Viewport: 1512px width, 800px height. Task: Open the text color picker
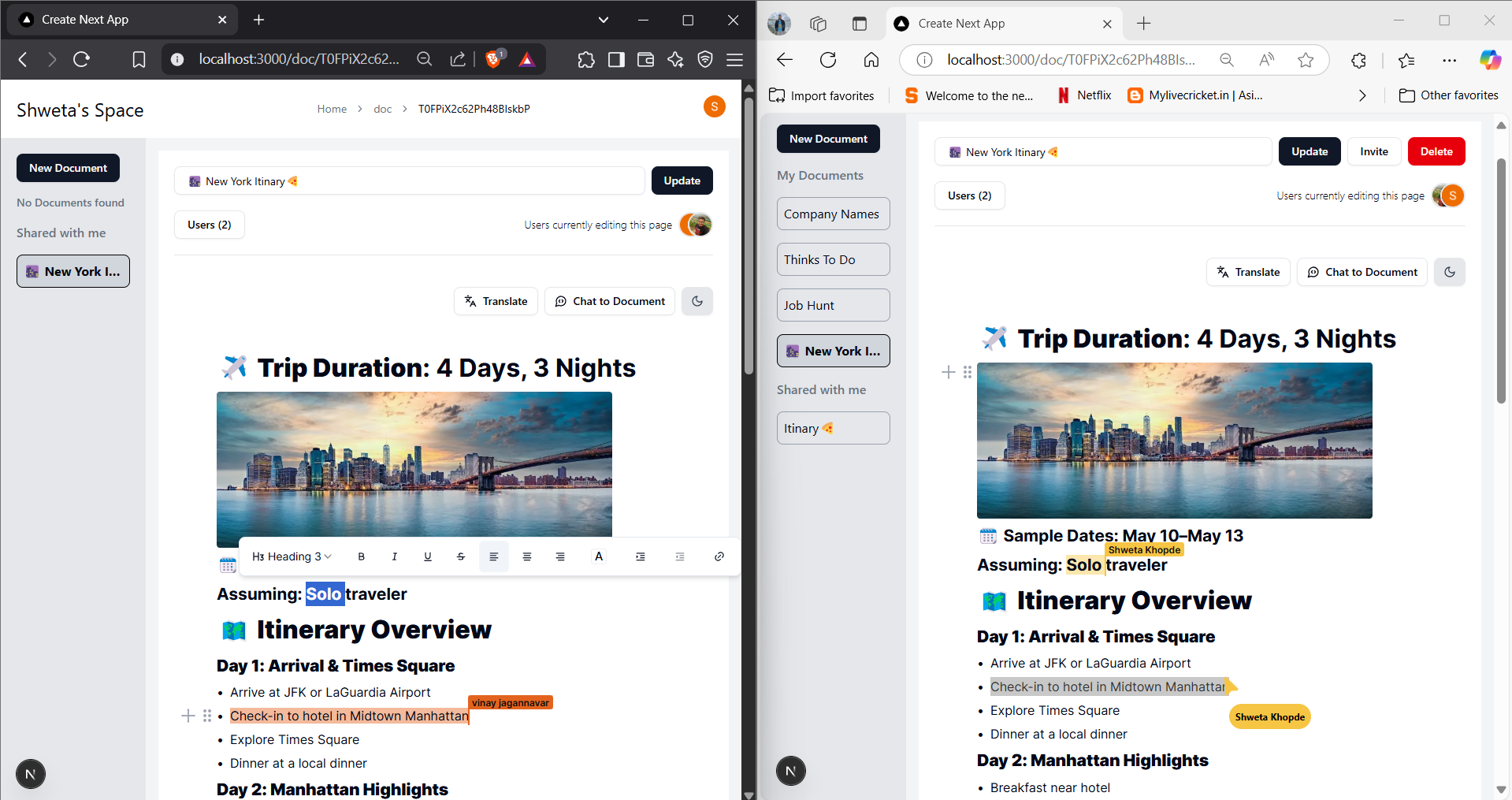click(599, 556)
